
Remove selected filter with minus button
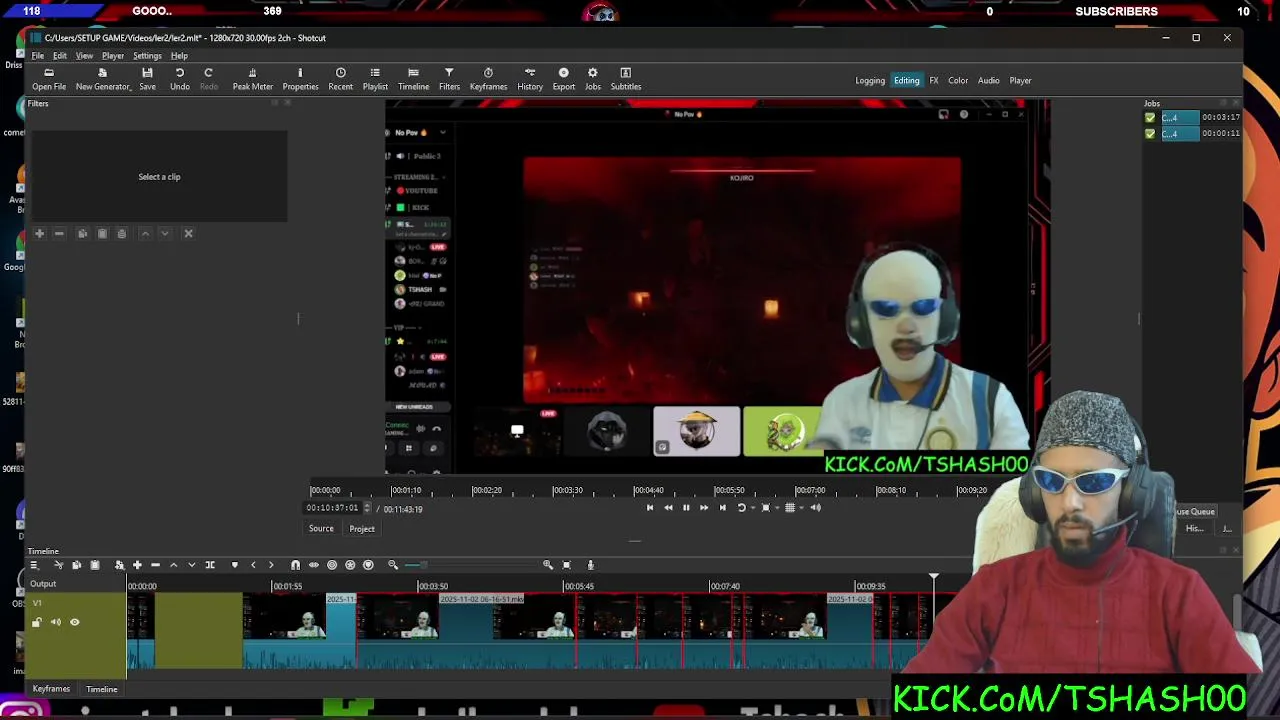pyautogui.click(x=59, y=234)
